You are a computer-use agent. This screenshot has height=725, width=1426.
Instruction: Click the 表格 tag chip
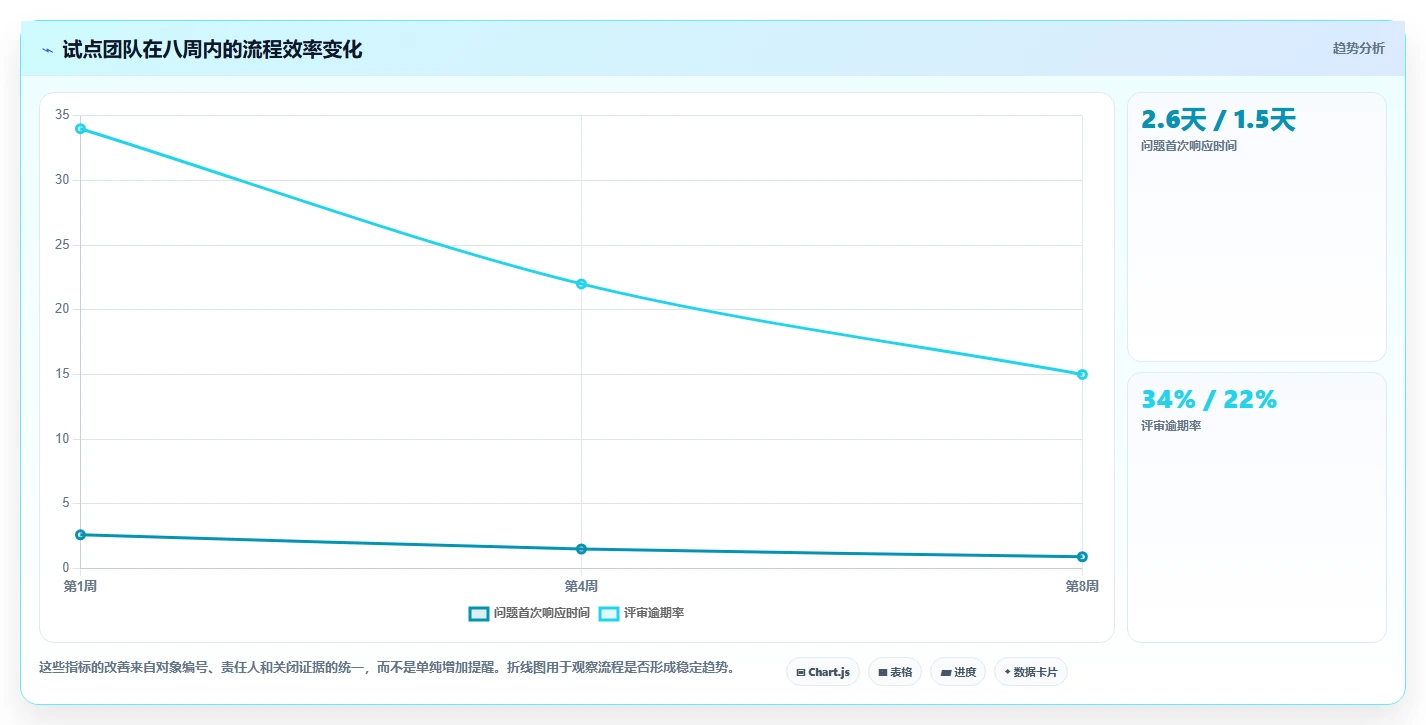click(894, 672)
